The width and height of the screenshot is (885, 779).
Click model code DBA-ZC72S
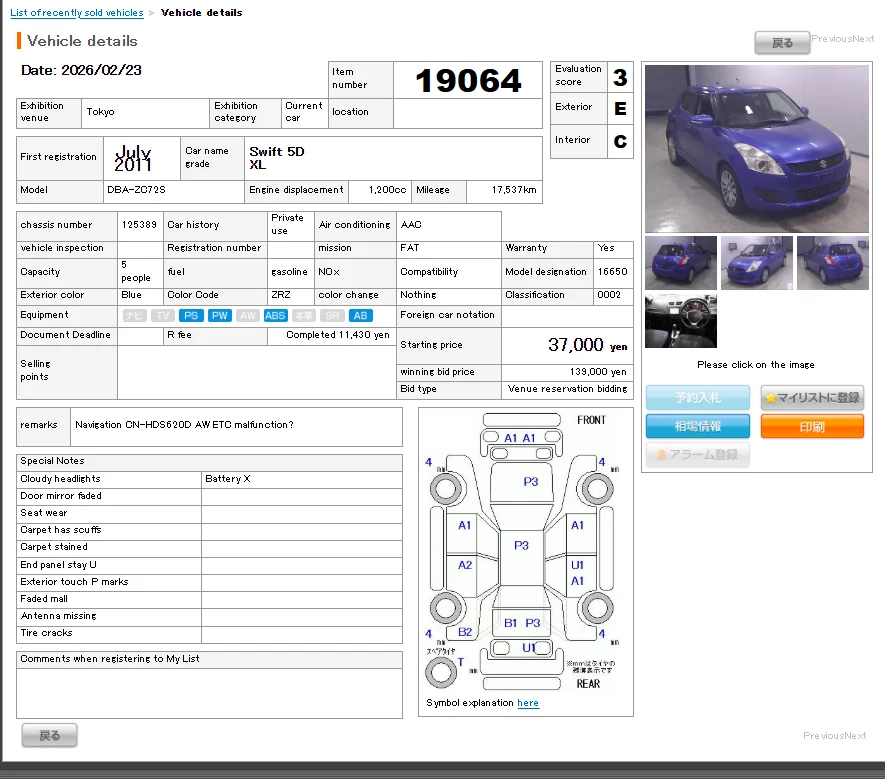136,190
